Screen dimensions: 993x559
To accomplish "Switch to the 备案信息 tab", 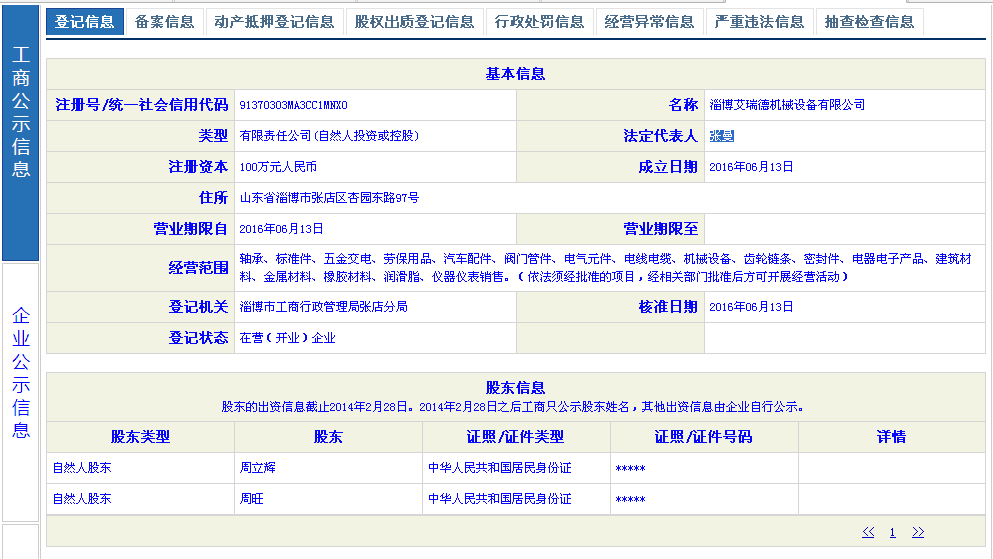I will point(164,21).
